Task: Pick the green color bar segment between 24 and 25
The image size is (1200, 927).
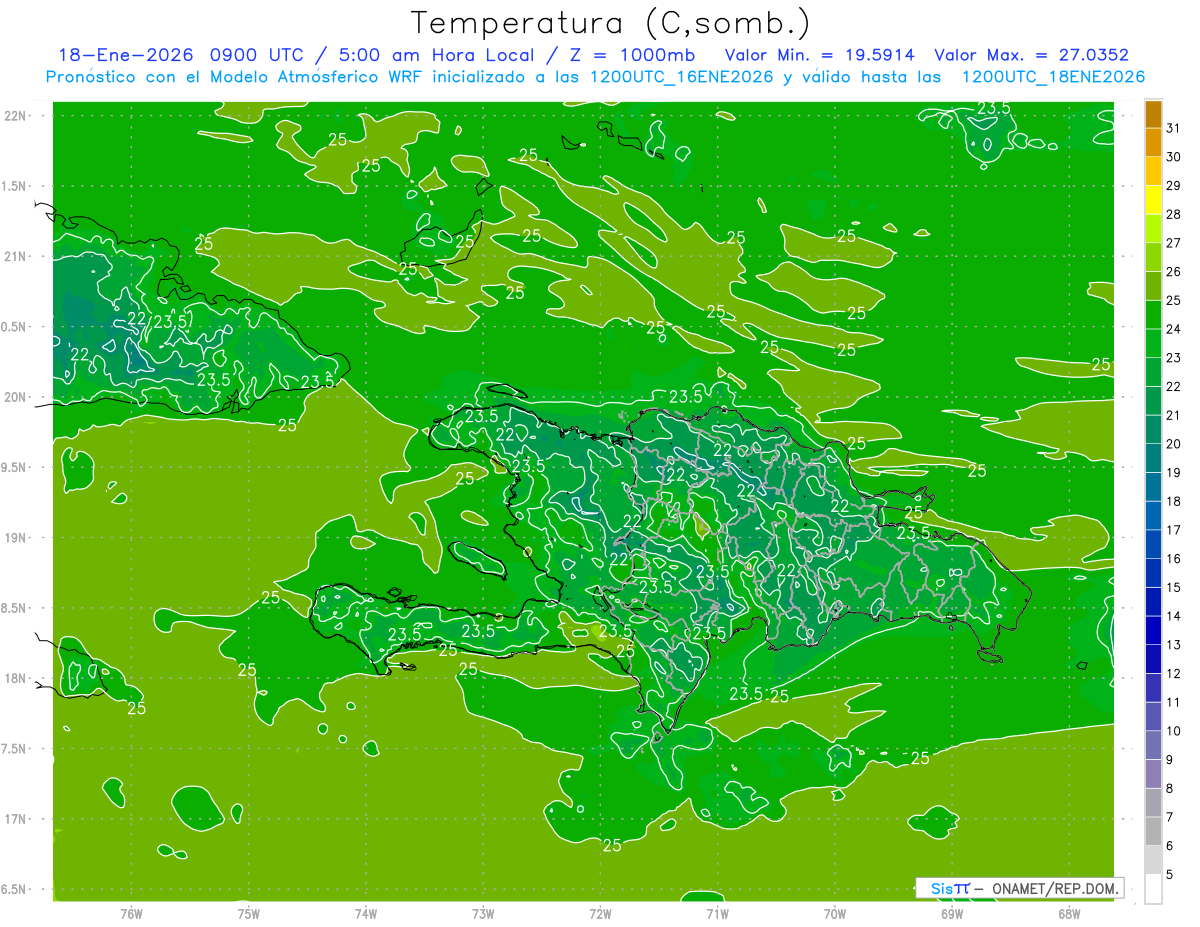Action: click(x=1153, y=315)
